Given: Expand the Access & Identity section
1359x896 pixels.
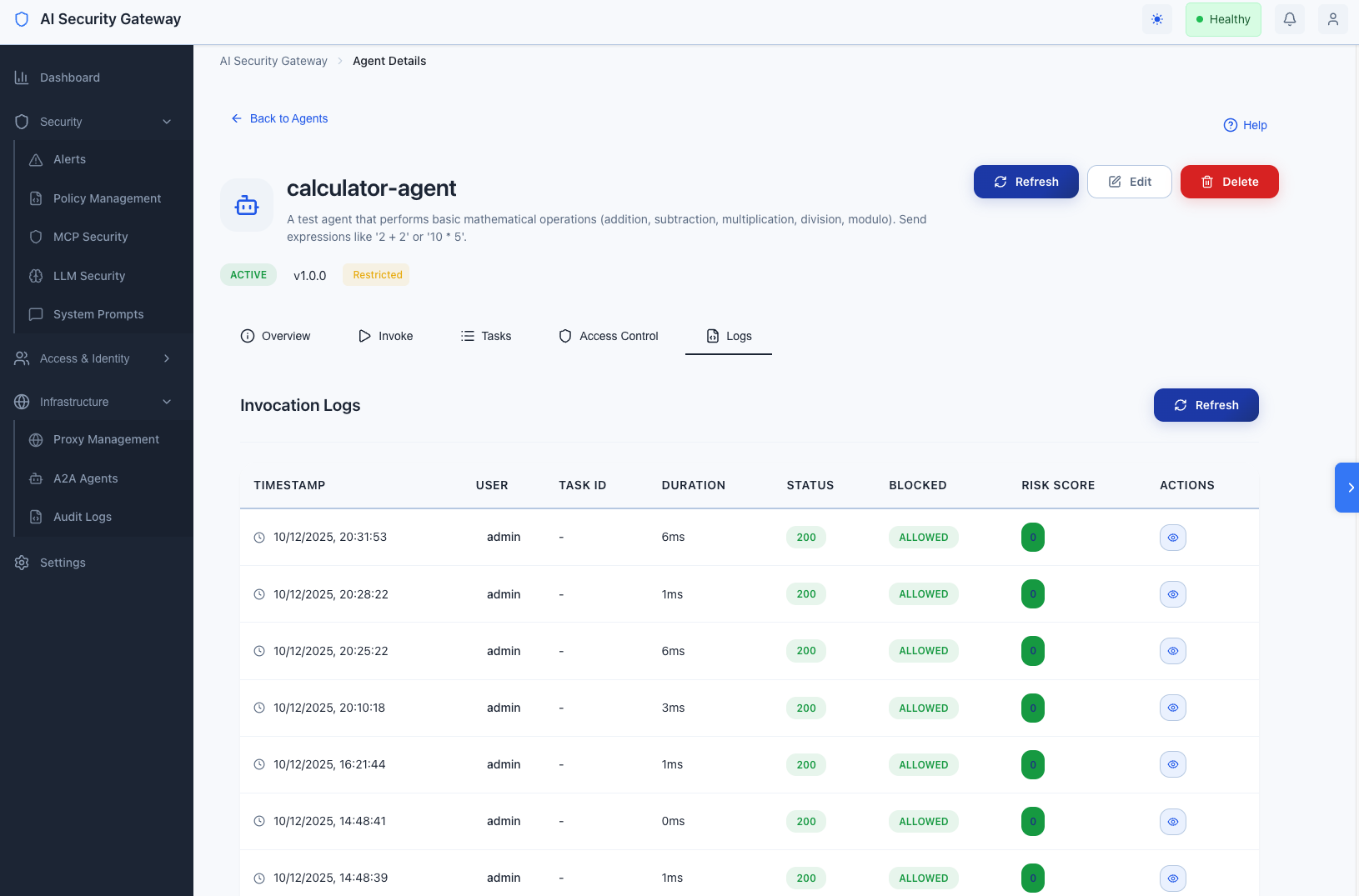Looking at the screenshot, I should (167, 358).
